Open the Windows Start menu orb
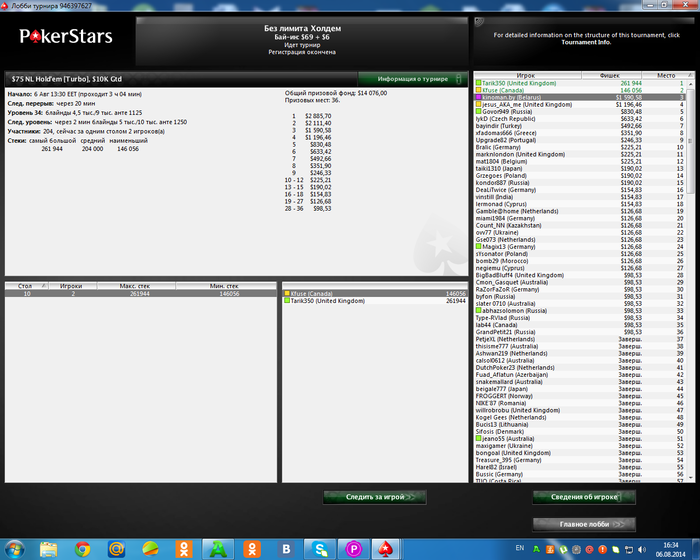Image resolution: width=700 pixels, height=560 pixels. pos(15,549)
